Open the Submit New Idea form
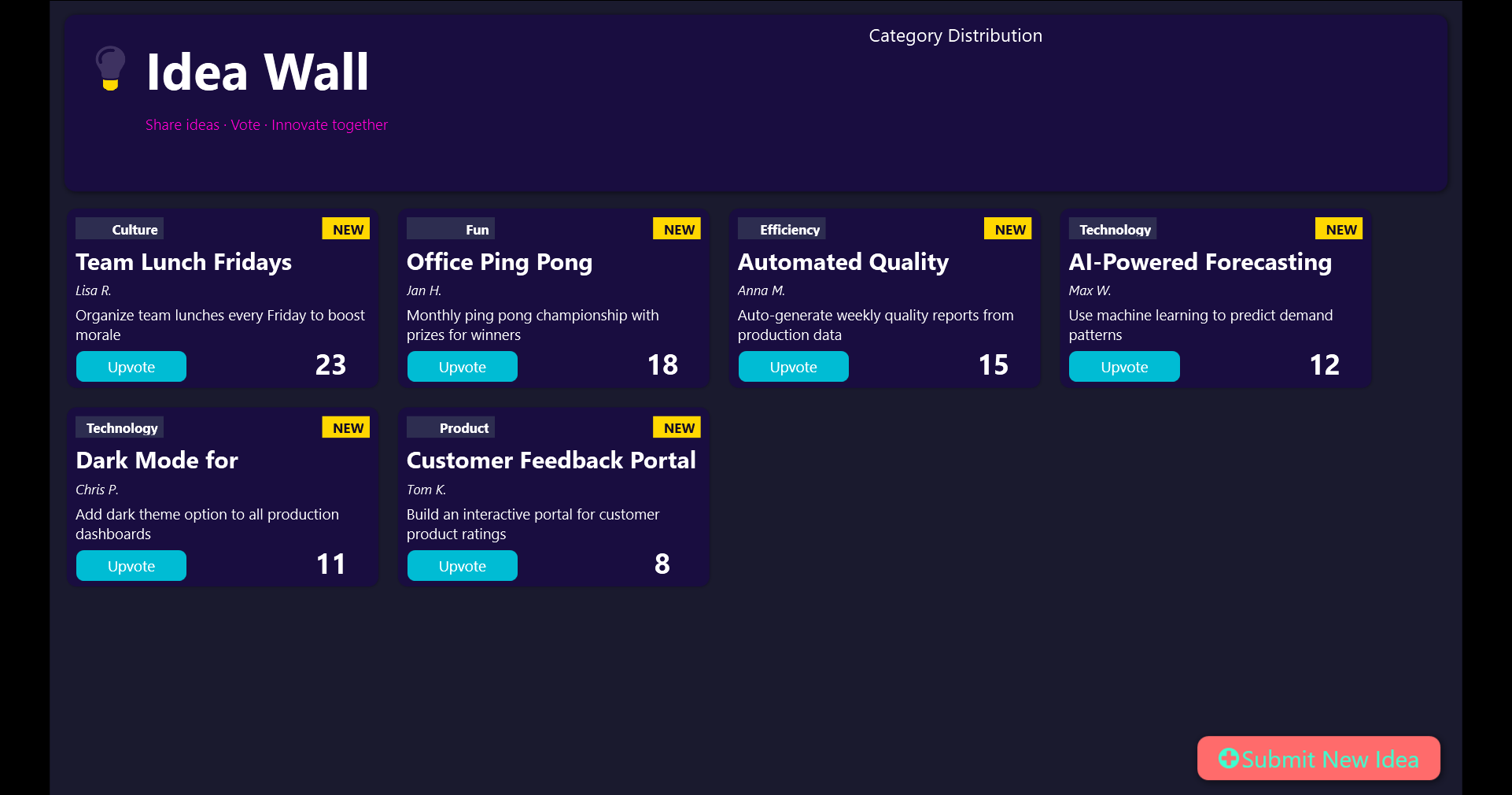The image size is (1512, 795). pos(1317,759)
